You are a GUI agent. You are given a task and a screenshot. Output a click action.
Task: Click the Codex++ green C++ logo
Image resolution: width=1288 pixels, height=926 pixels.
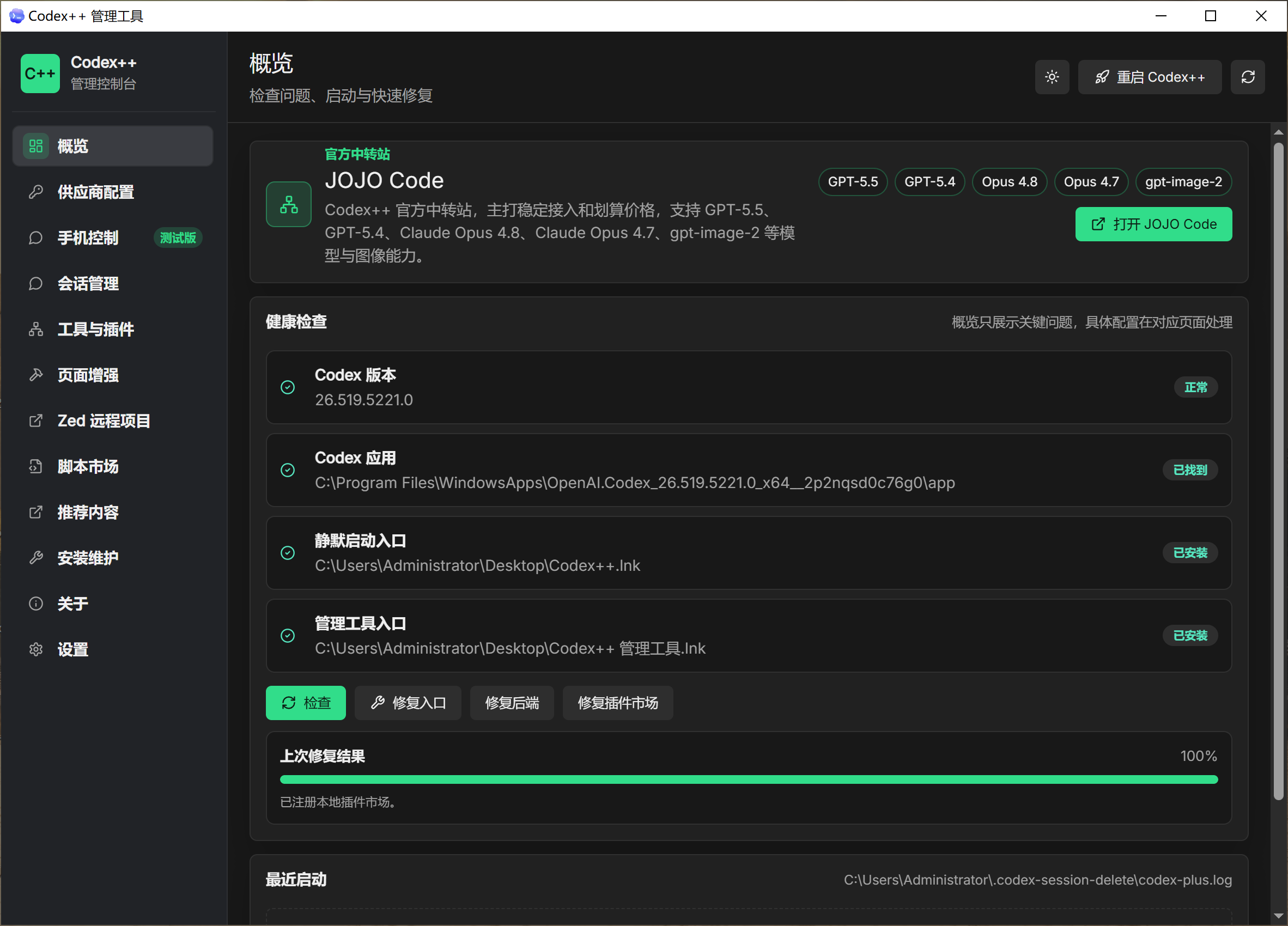[x=40, y=73]
